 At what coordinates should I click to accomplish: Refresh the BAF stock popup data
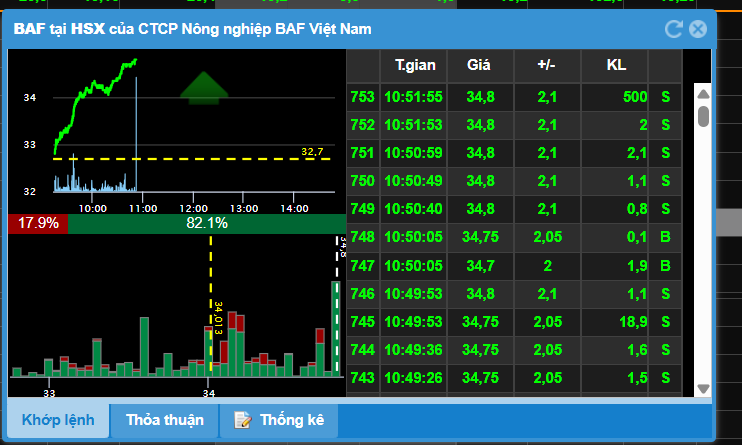[x=673, y=29]
